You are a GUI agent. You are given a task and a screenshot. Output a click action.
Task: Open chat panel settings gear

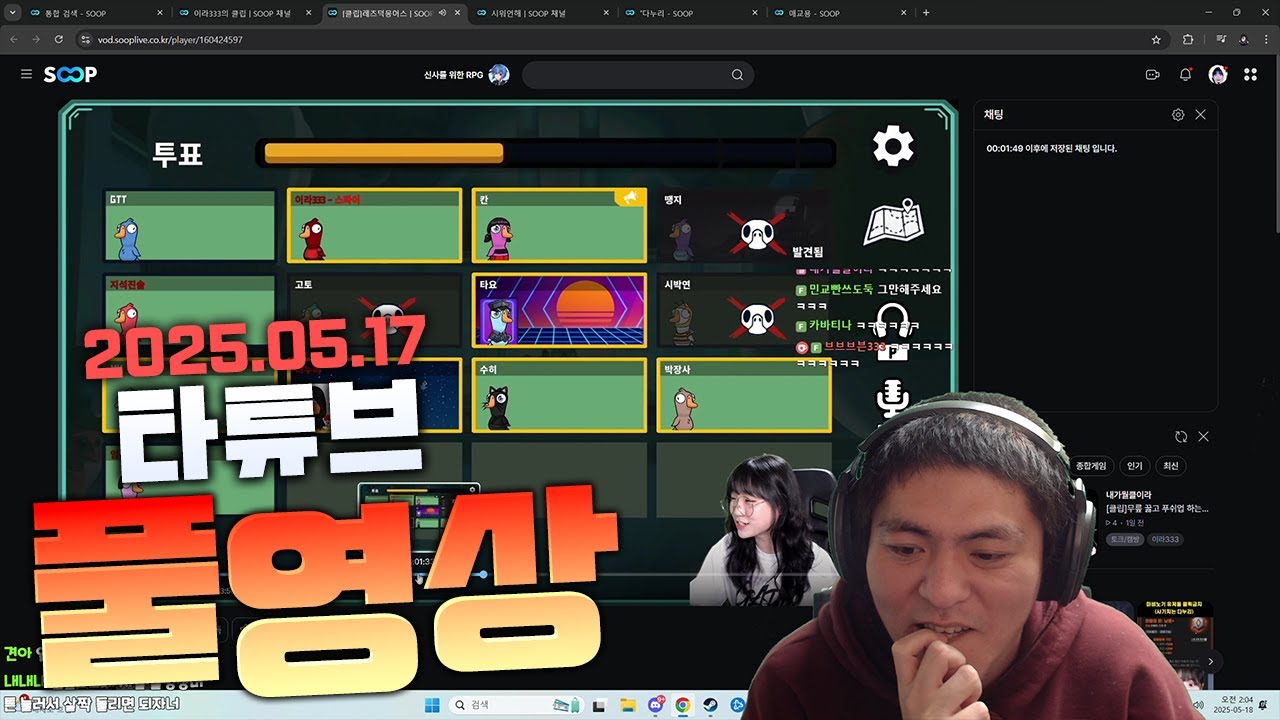pos(1178,115)
